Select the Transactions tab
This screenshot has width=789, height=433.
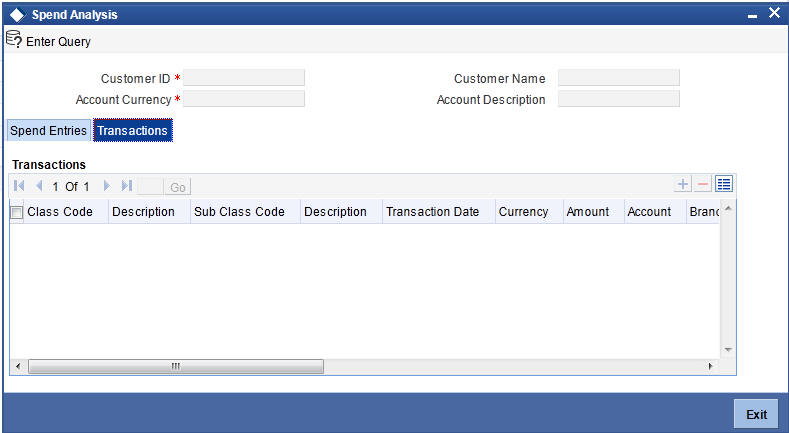(x=133, y=130)
